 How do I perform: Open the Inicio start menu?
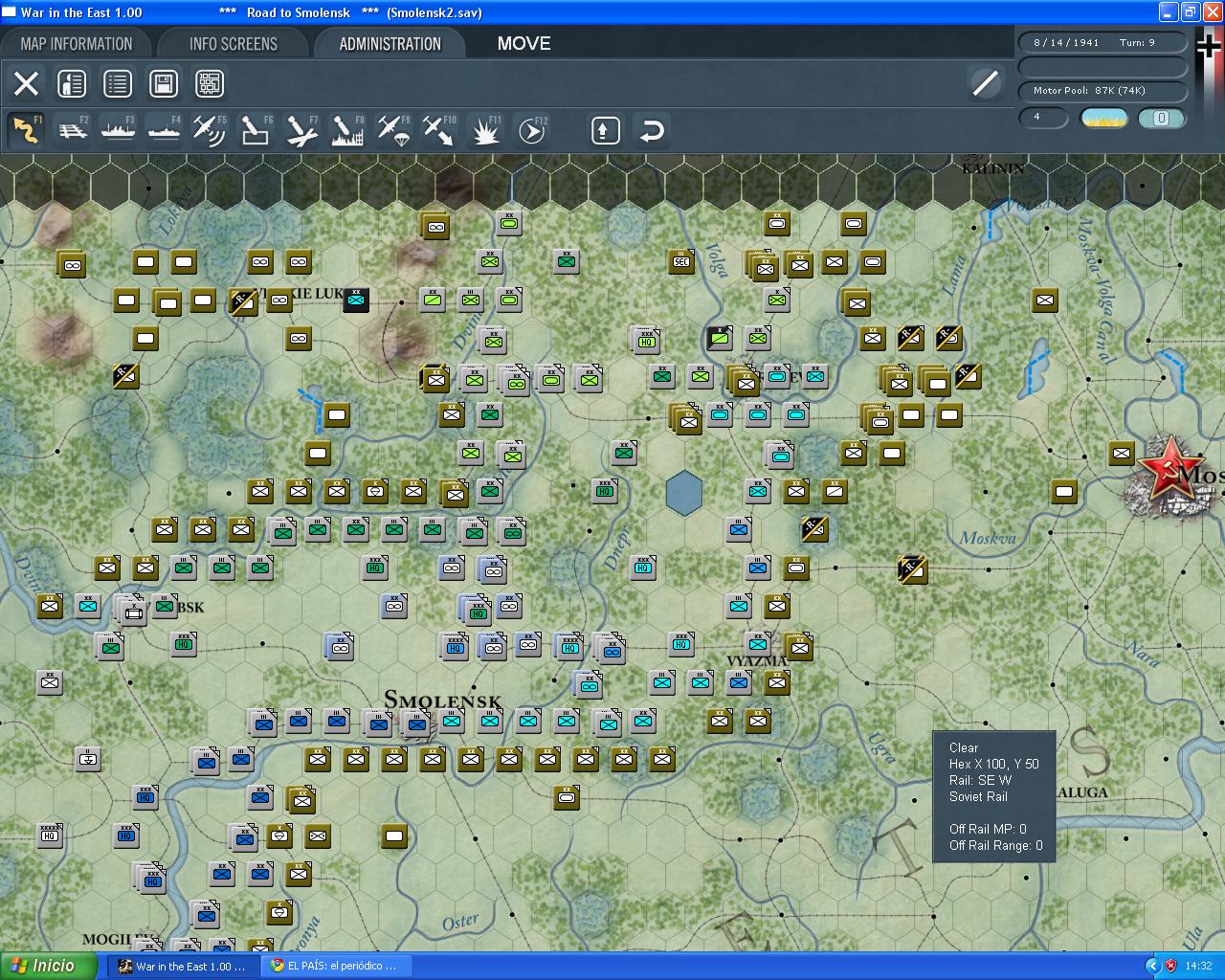tap(48, 966)
